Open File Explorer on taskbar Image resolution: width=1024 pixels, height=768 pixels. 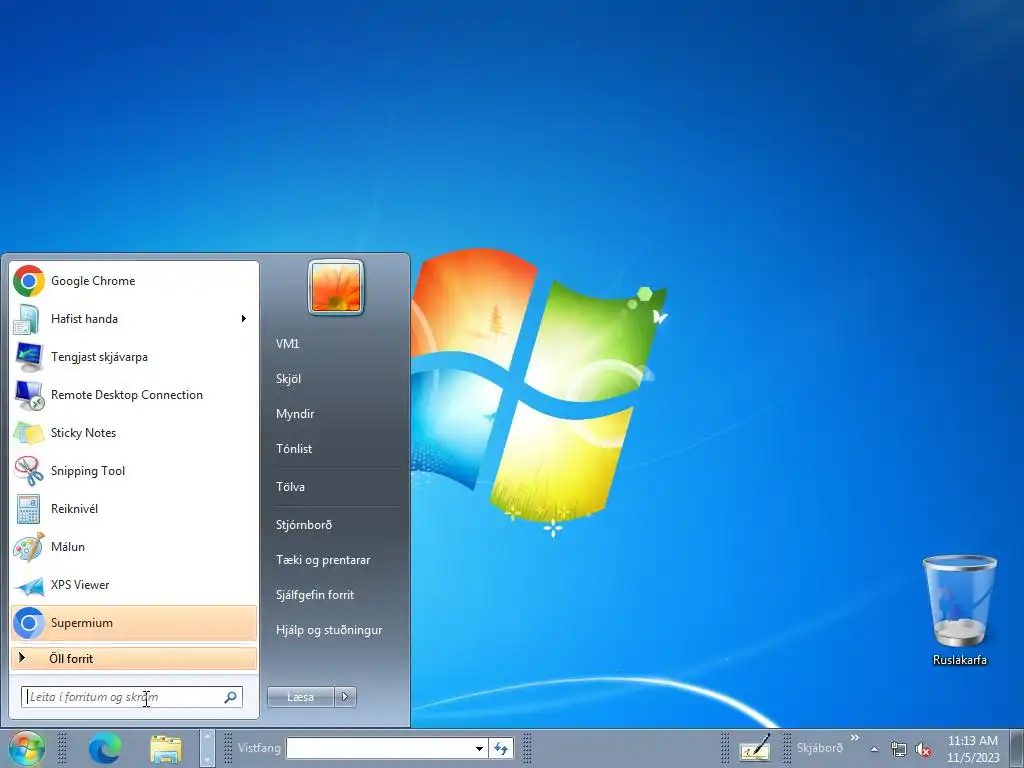(x=166, y=748)
